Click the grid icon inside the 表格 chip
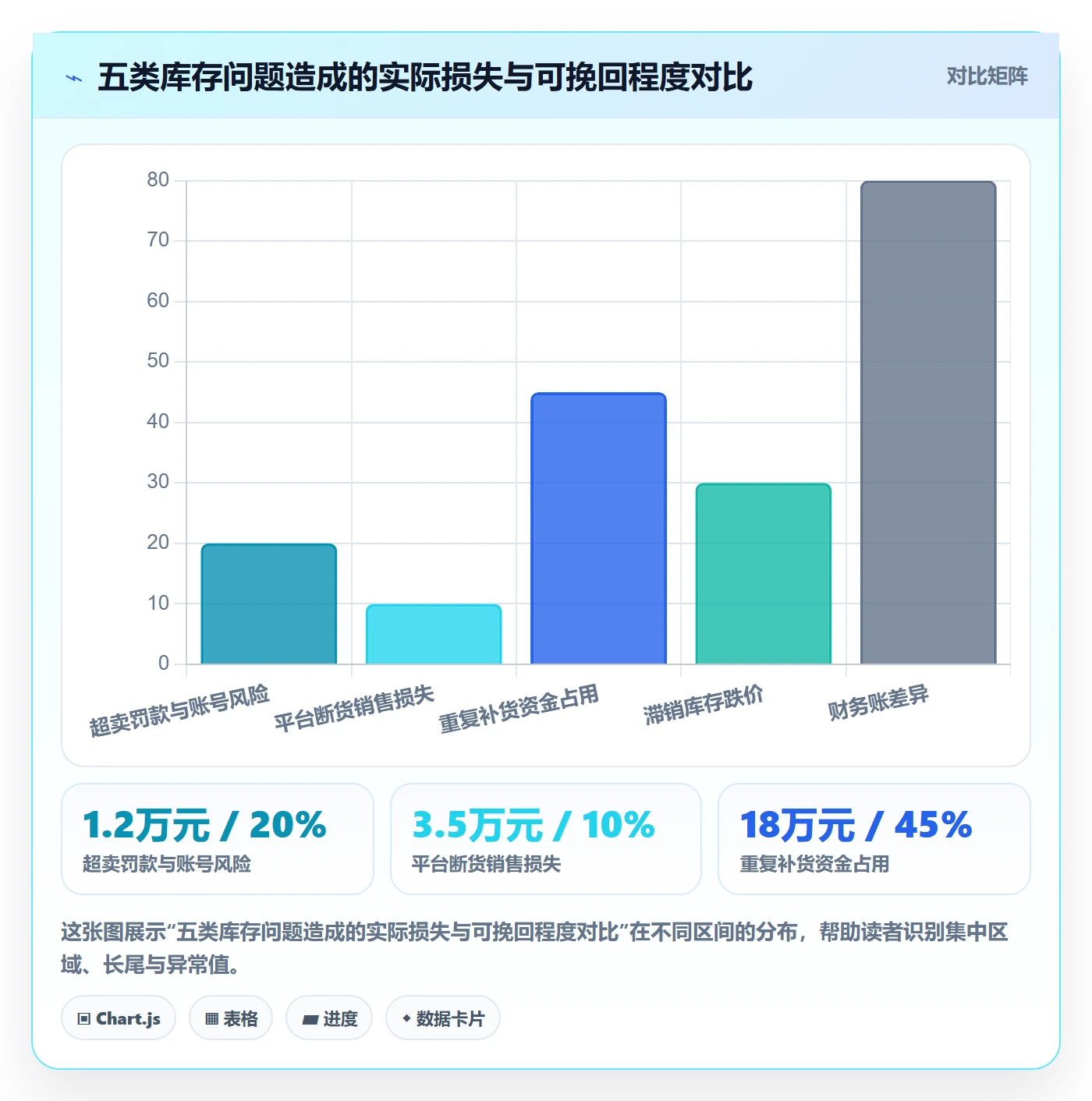 click(x=211, y=1019)
